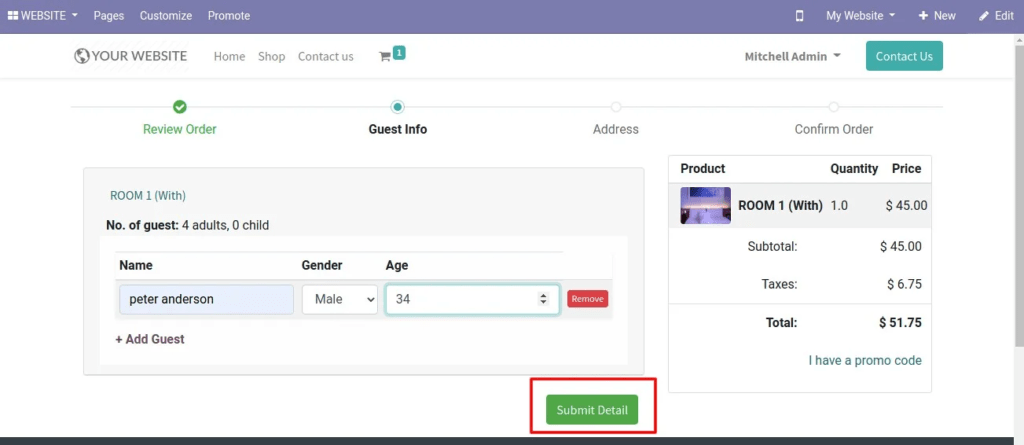The width and height of the screenshot is (1024, 445).
Task: Remove the peter anderson guest row
Action: 588,299
